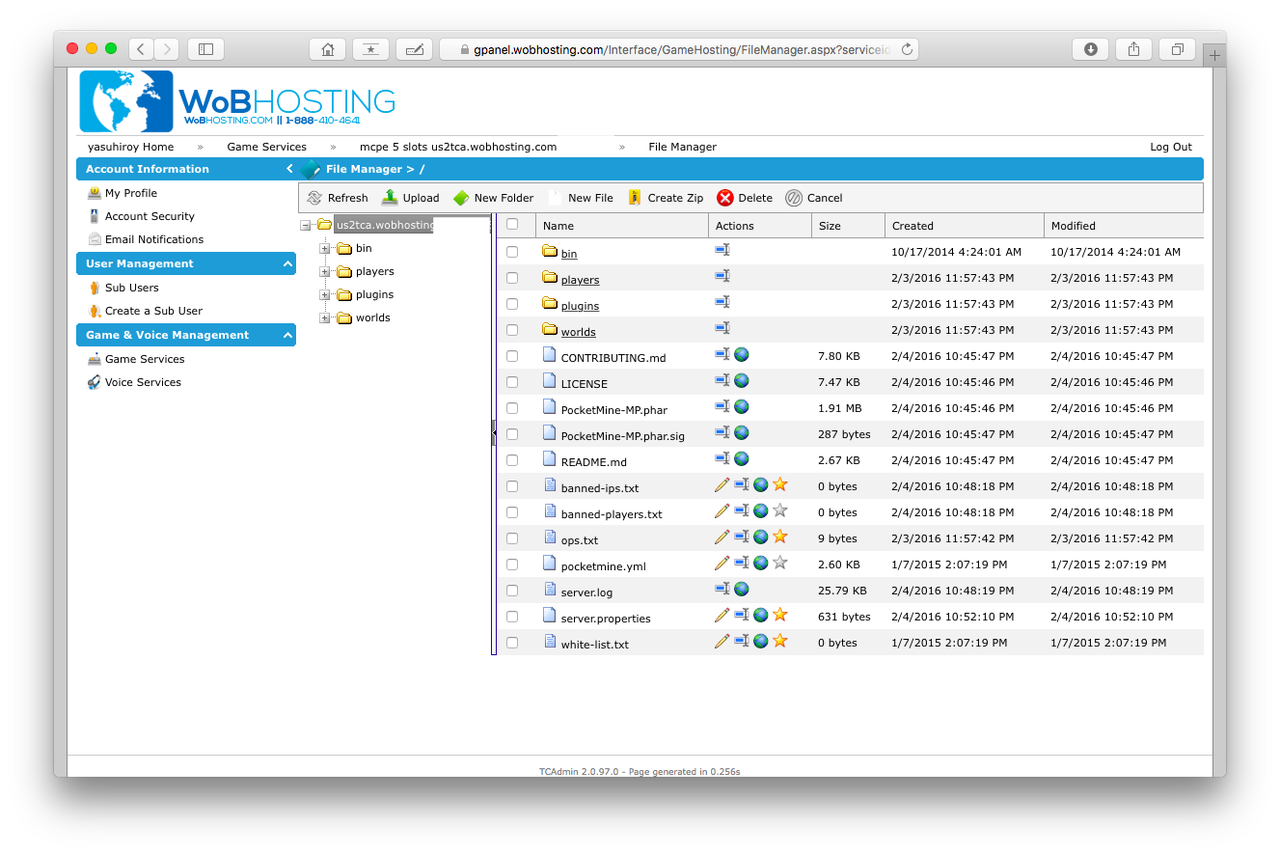Show the Safari sidebar using its toolbar button

206,49
